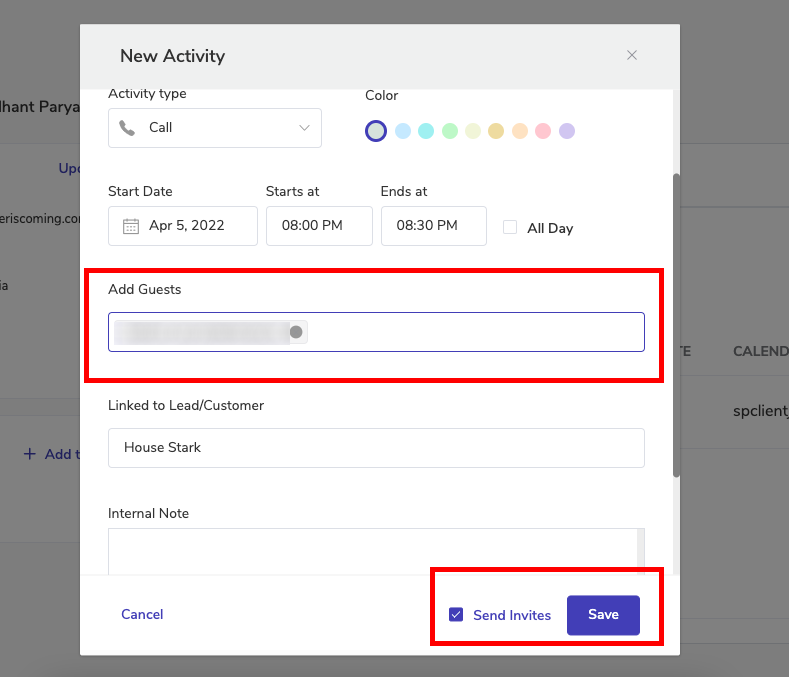This screenshot has height=677, width=789.
Task: Select the lavender purple color swatch
Action: [567, 131]
